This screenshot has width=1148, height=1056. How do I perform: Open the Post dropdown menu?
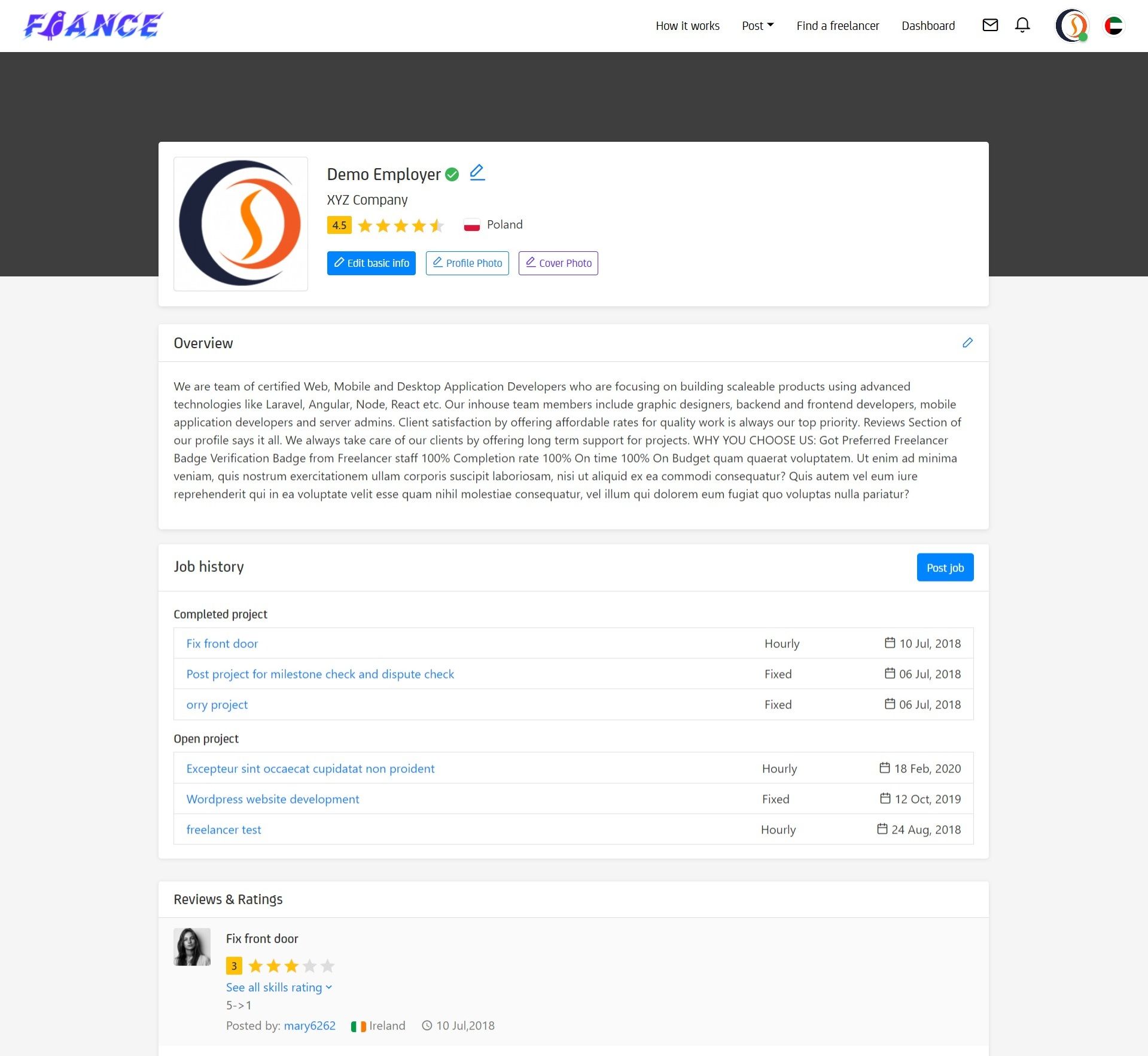[x=757, y=26]
